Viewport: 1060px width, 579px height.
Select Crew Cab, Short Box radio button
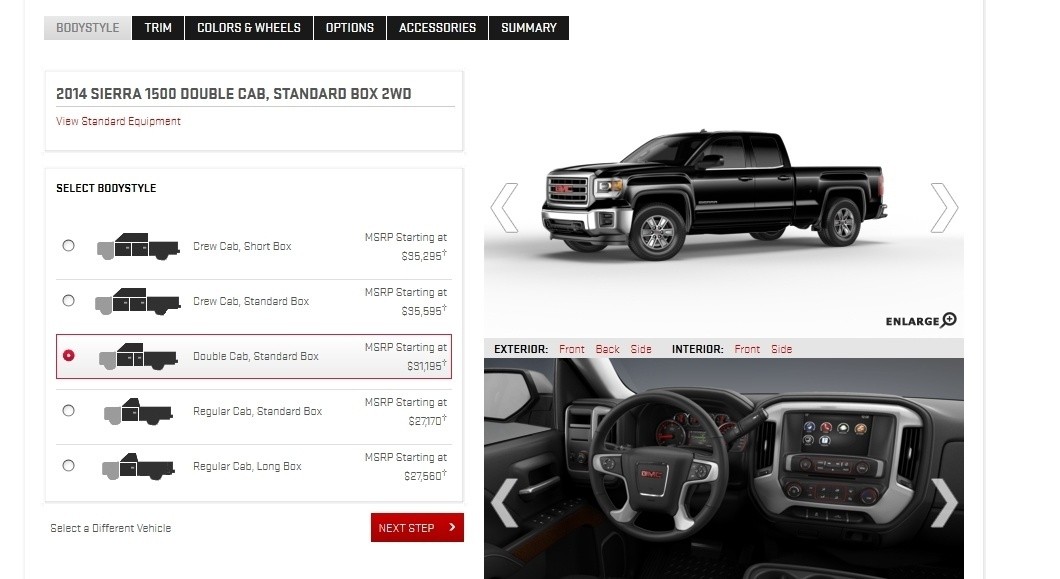click(x=68, y=246)
